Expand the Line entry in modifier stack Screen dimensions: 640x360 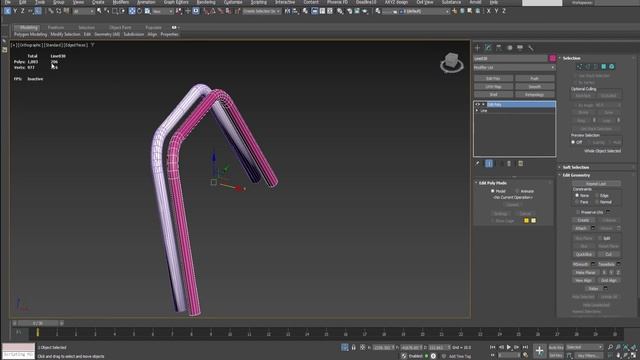(x=477, y=111)
